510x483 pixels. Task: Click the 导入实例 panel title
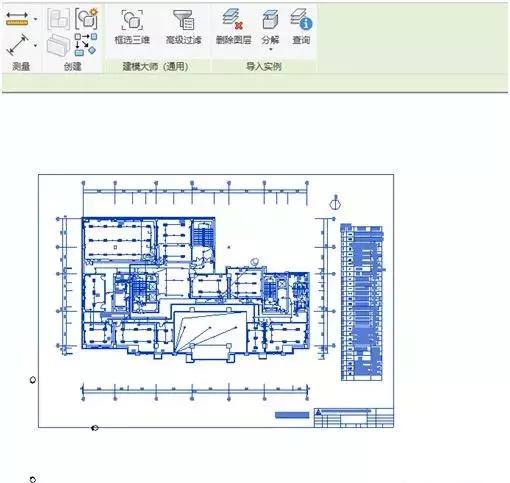coord(264,67)
